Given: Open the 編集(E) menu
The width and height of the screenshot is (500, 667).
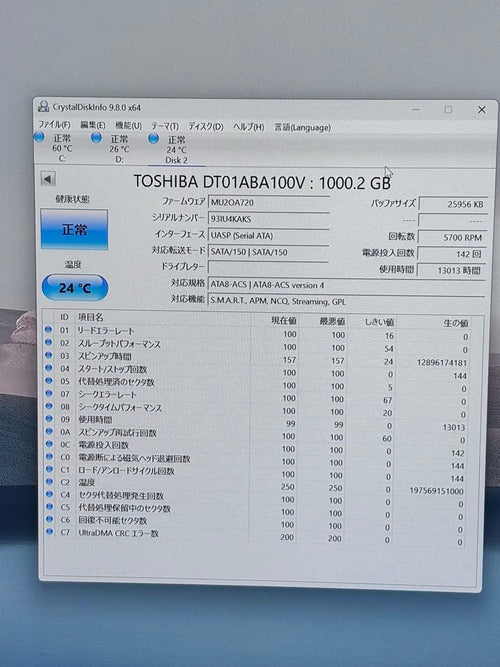Looking at the screenshot, I should coord(92,125).
